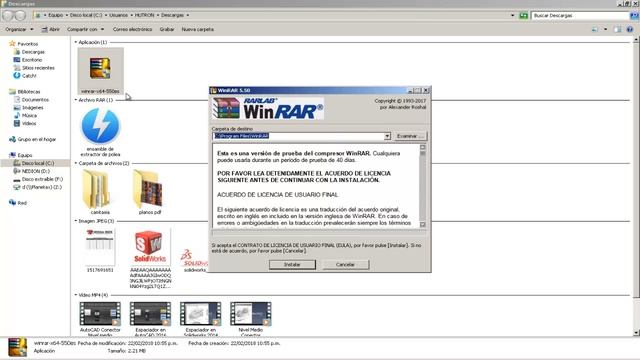Click the Disco local (C:) breadcrumb

pyautogui.click(x=86, y=15)
